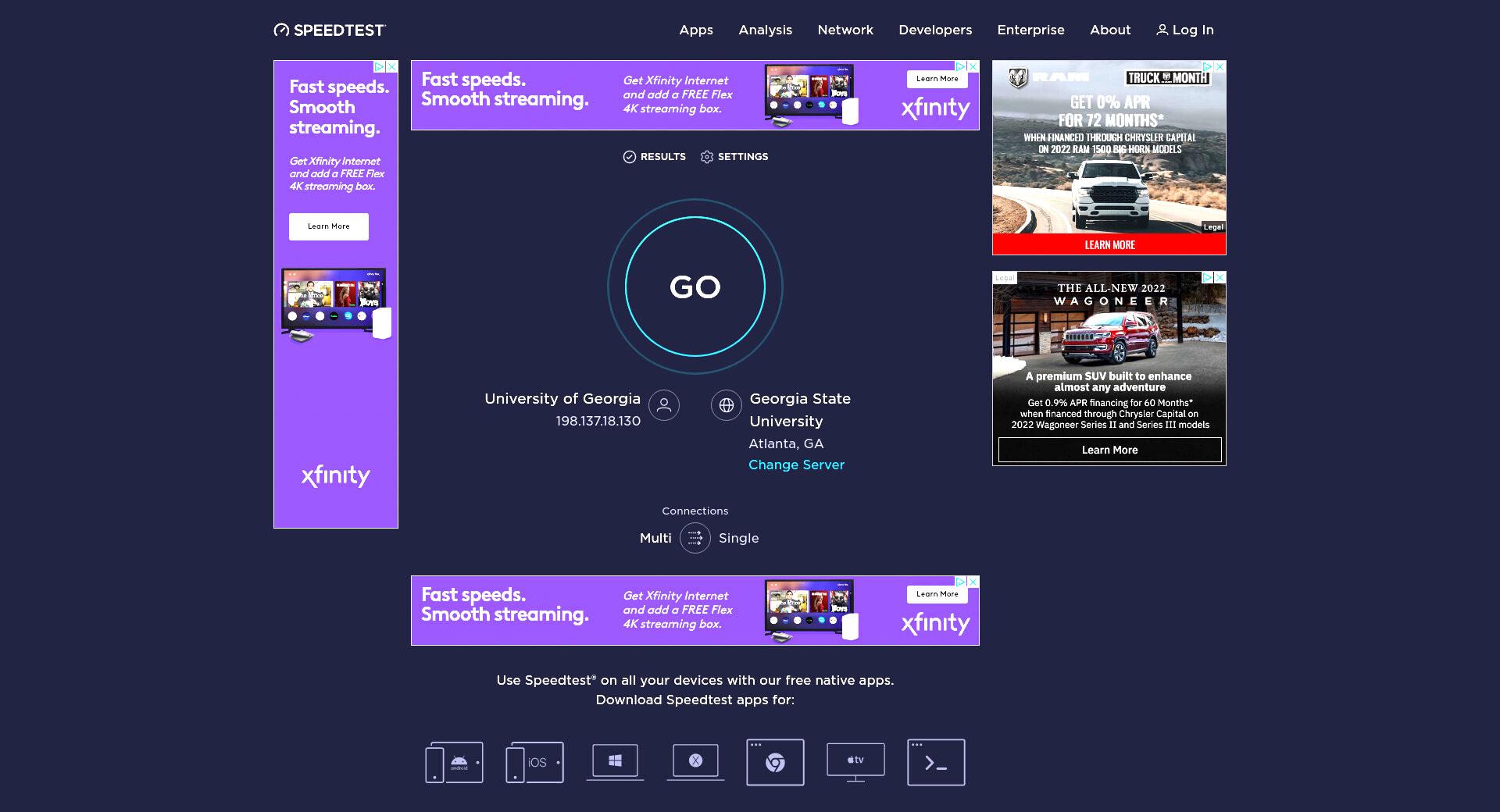Click the Atlanta, GA location text
The width and height of the screenshot is (1500, 812).
point(786,443)
